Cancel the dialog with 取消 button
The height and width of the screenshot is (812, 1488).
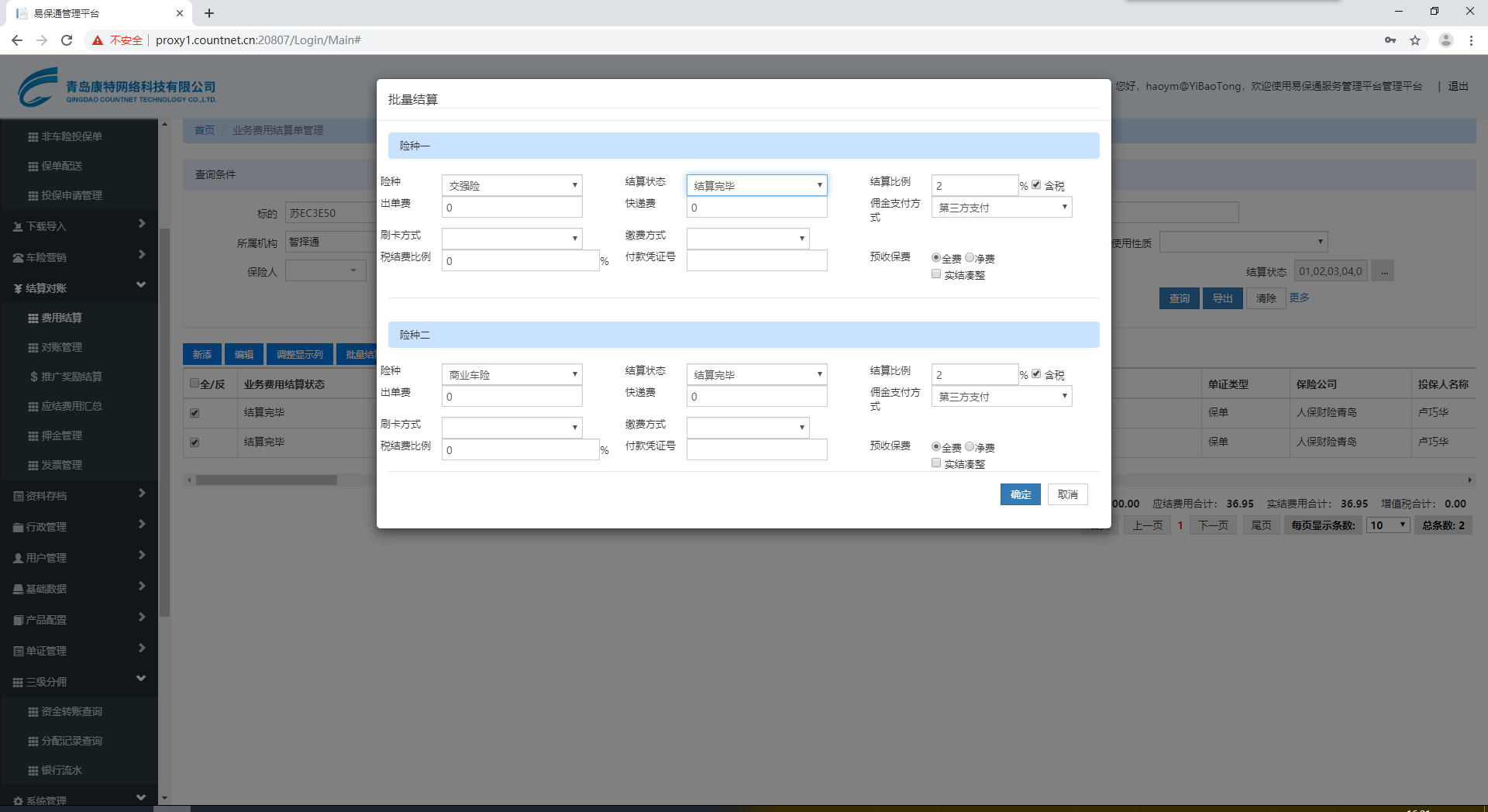1068,494
